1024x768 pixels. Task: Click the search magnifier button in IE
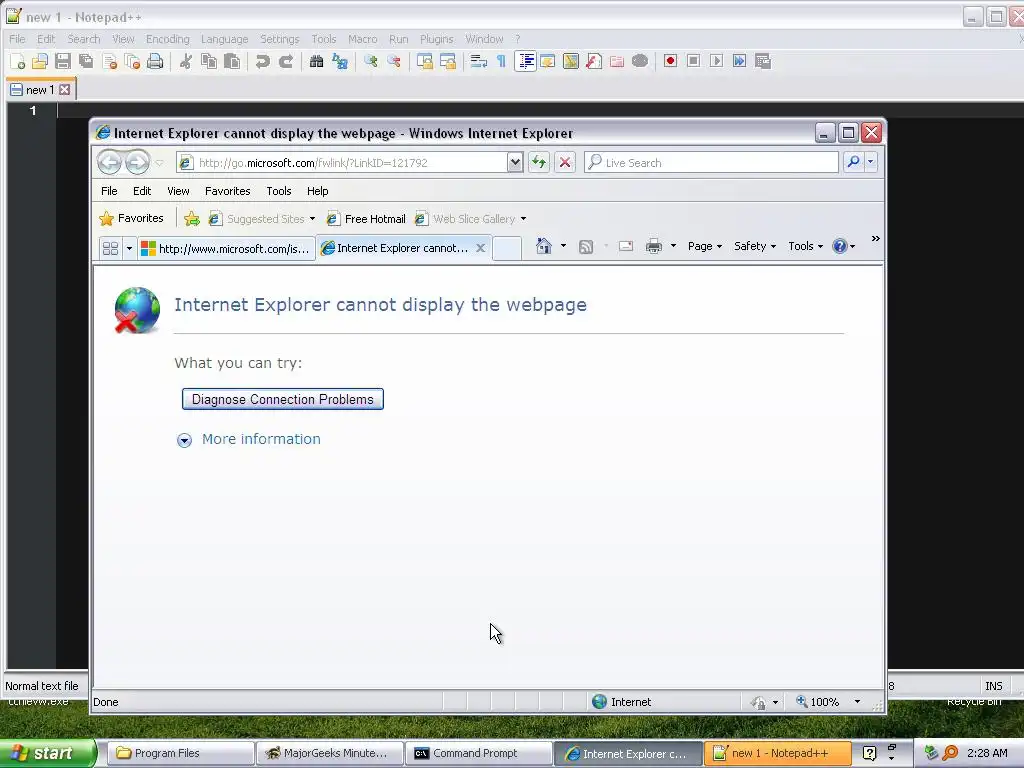tap(853, 162)
